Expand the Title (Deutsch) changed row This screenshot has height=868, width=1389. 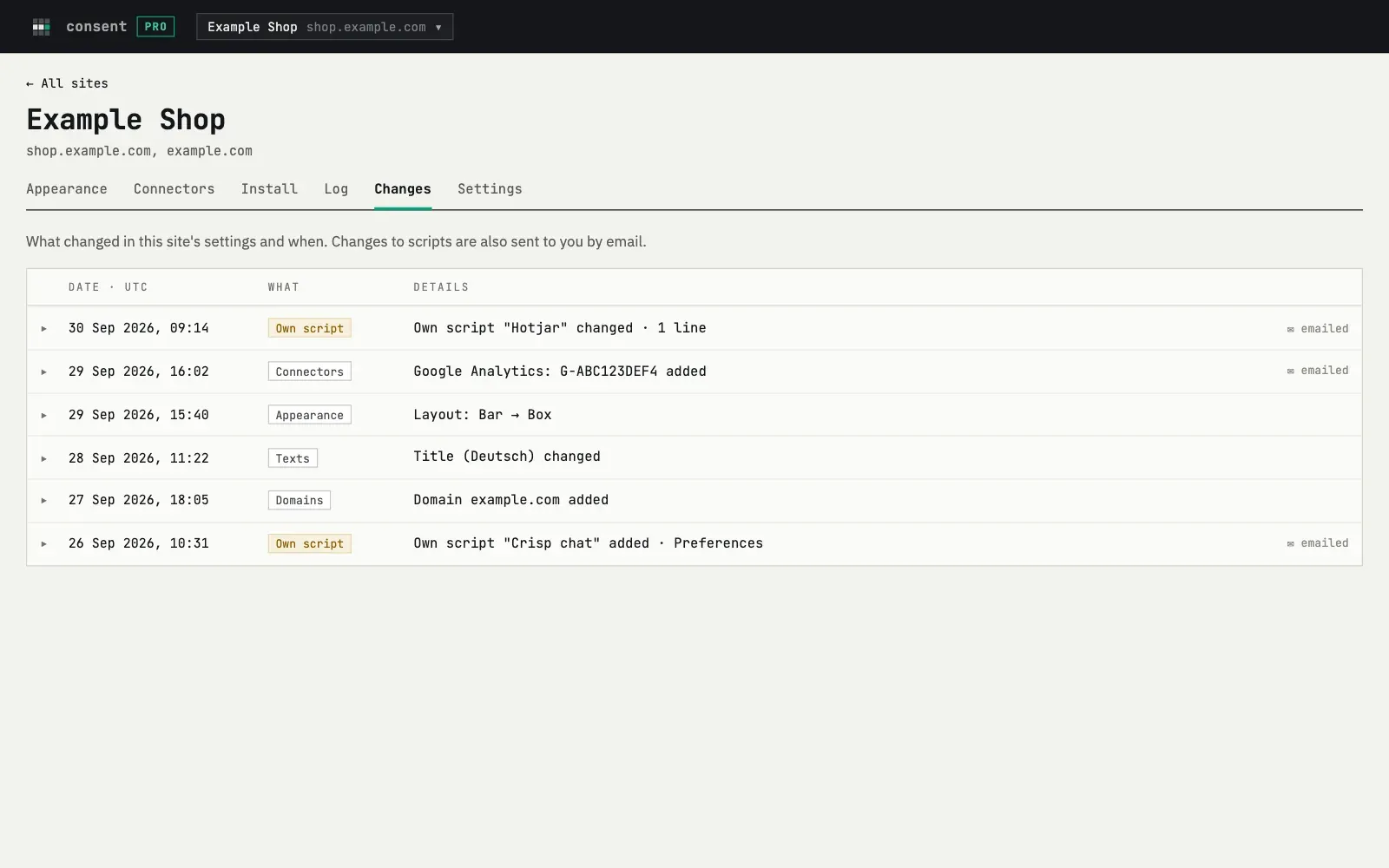[x=44, y=458]
